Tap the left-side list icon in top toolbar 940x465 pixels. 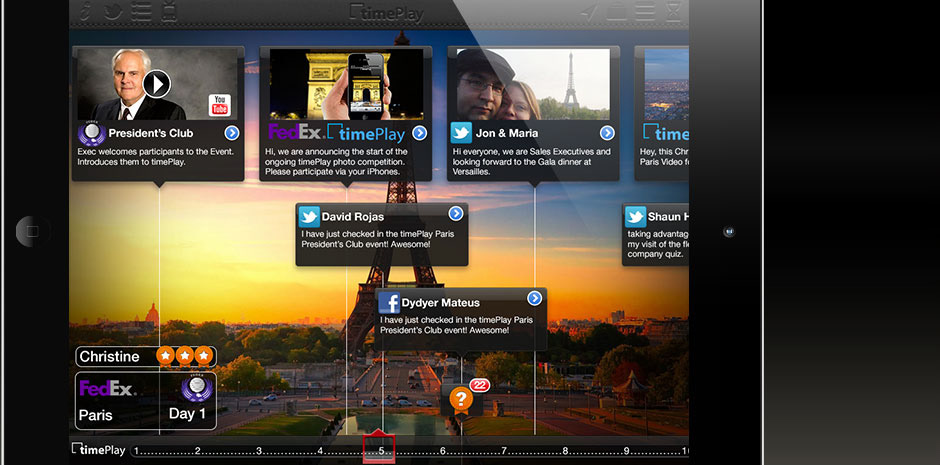[x=141, y=11]
